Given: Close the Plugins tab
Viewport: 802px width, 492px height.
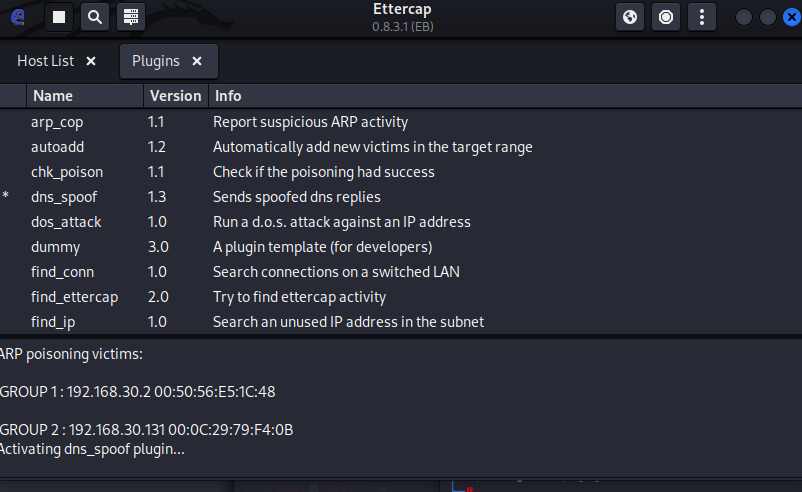Looking at the screenshot, I should pyautogui.click(x=197, y=61).
